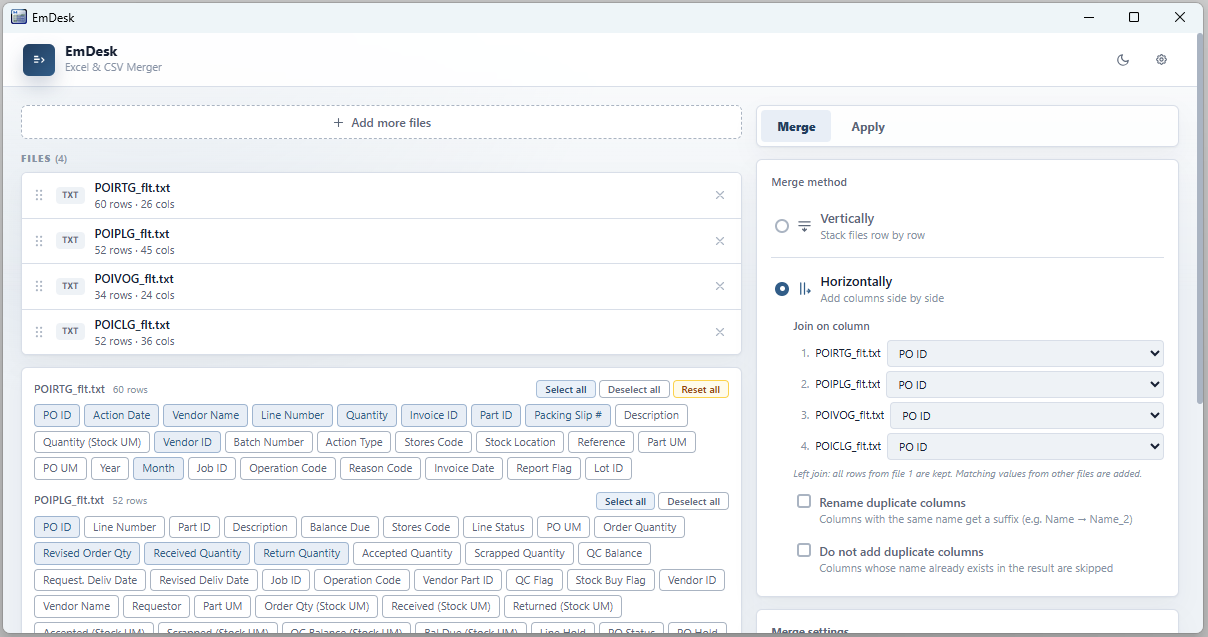This screenshot has height=637, width=1208.
Task: Toggle the Part ID chip in POIRTG
Action: [496, 415]
